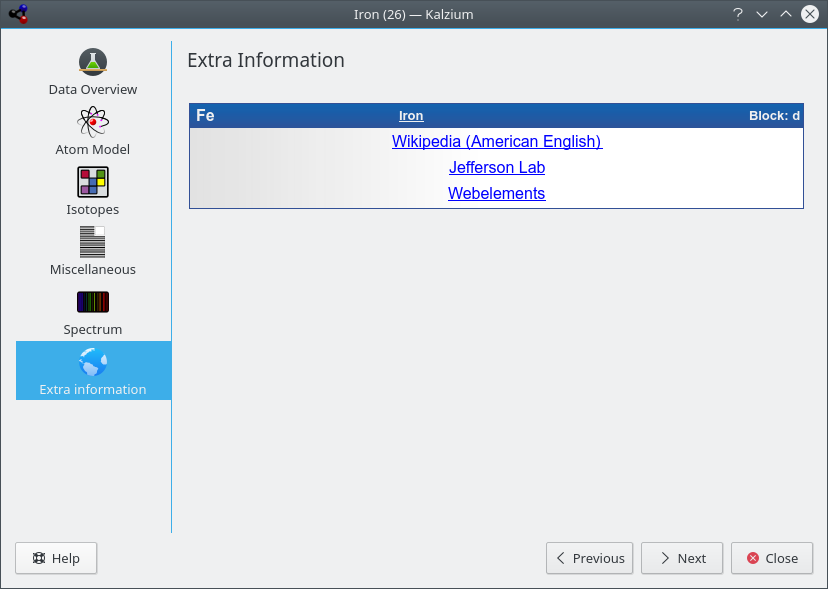828x589 pixels.
Task: Switch to the Spectrum page label
Action: click(x=93, y=330)
